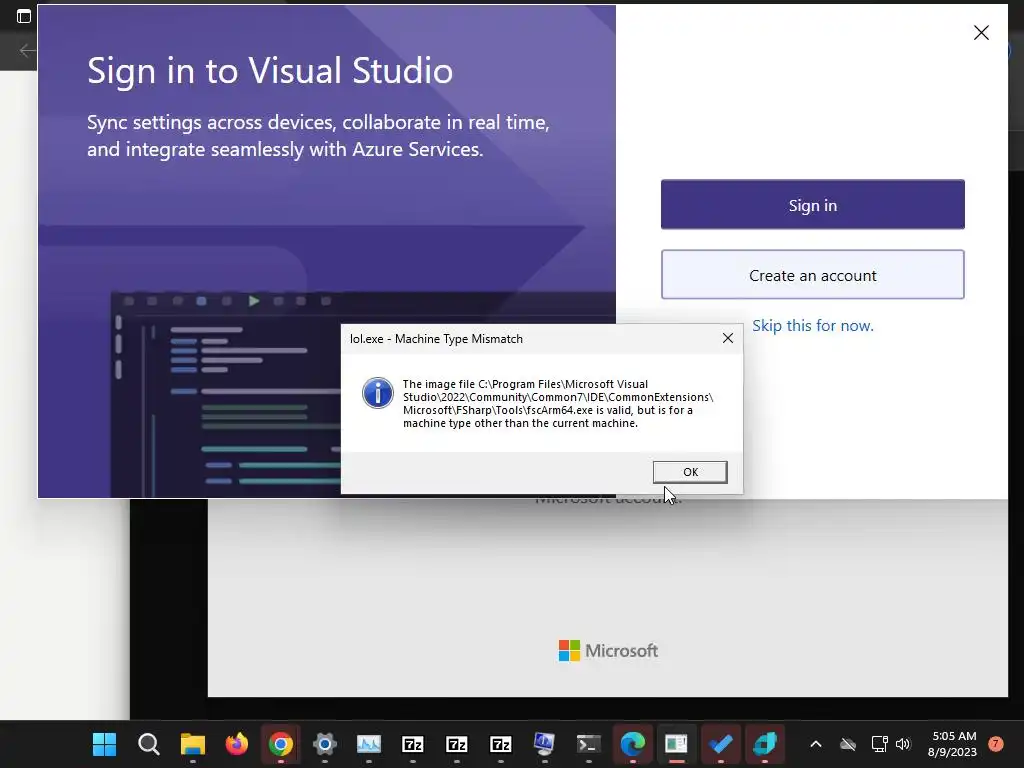Switch to Google Chrome in the taskbar
Screen dimensions: 1024x768
[x=281, y=743]
